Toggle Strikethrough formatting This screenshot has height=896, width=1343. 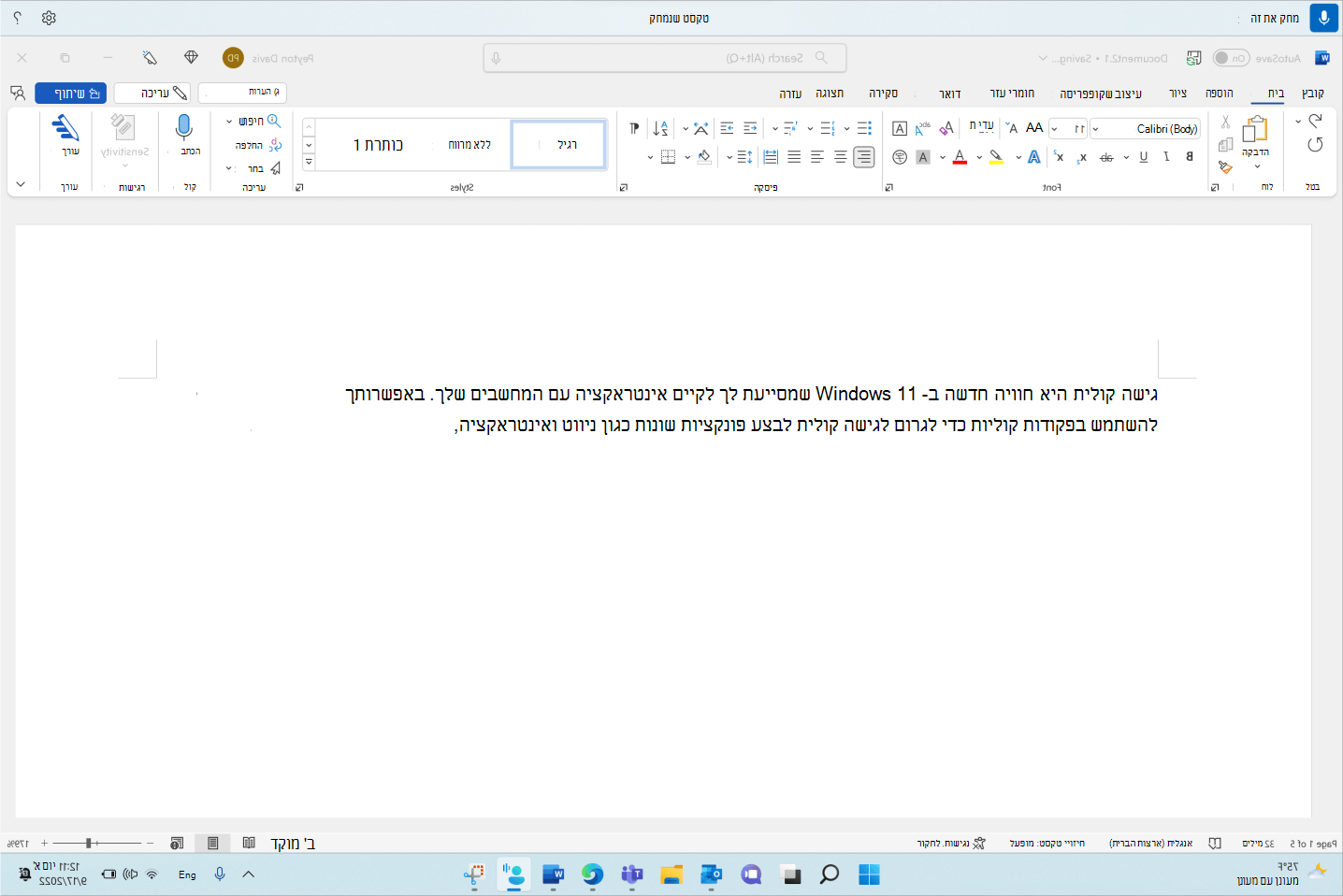[x=1106, y=157]
